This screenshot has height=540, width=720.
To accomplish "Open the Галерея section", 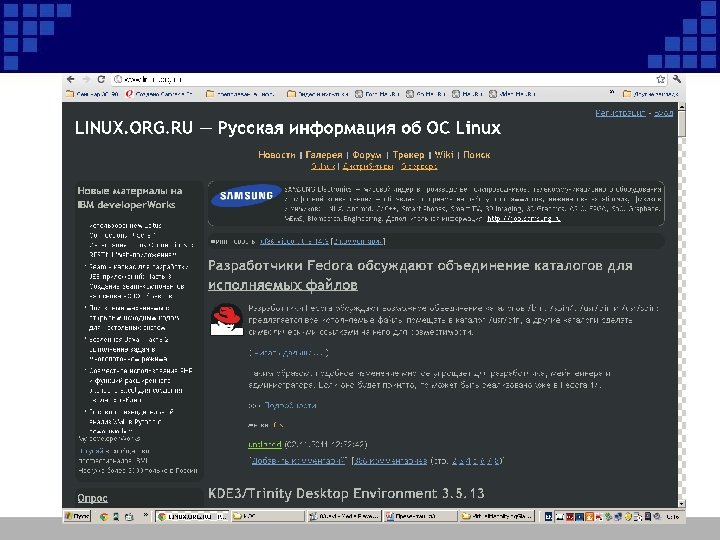I will click(324, 155).
